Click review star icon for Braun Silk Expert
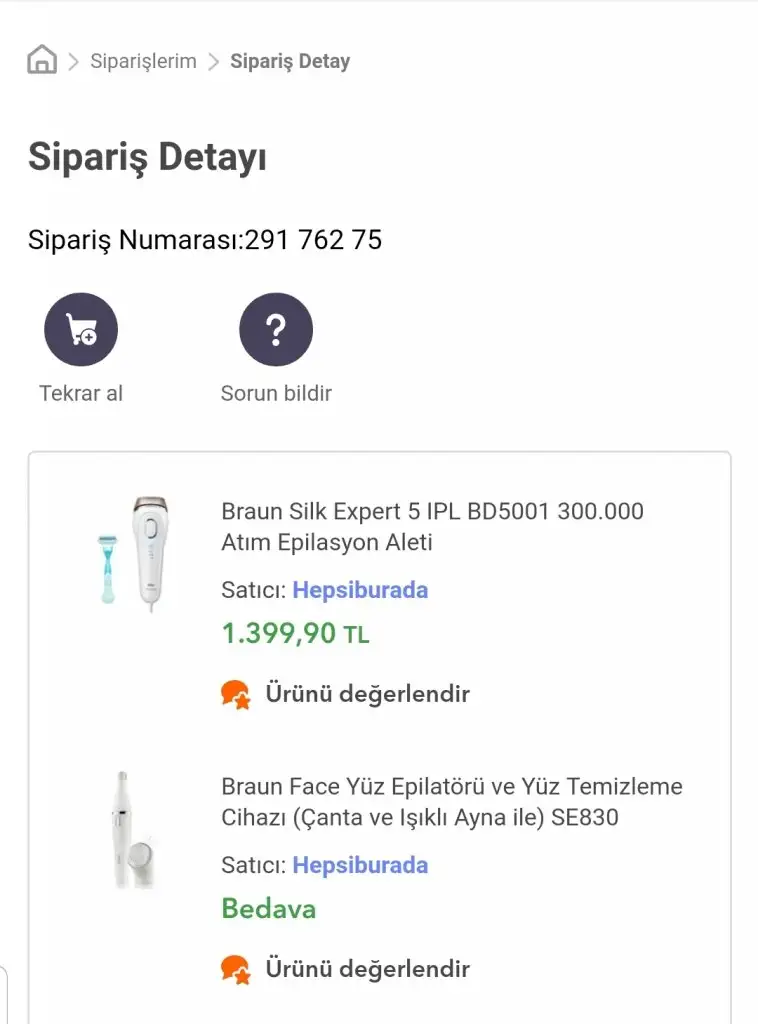 pyautogui.click(x=236, y=694)
